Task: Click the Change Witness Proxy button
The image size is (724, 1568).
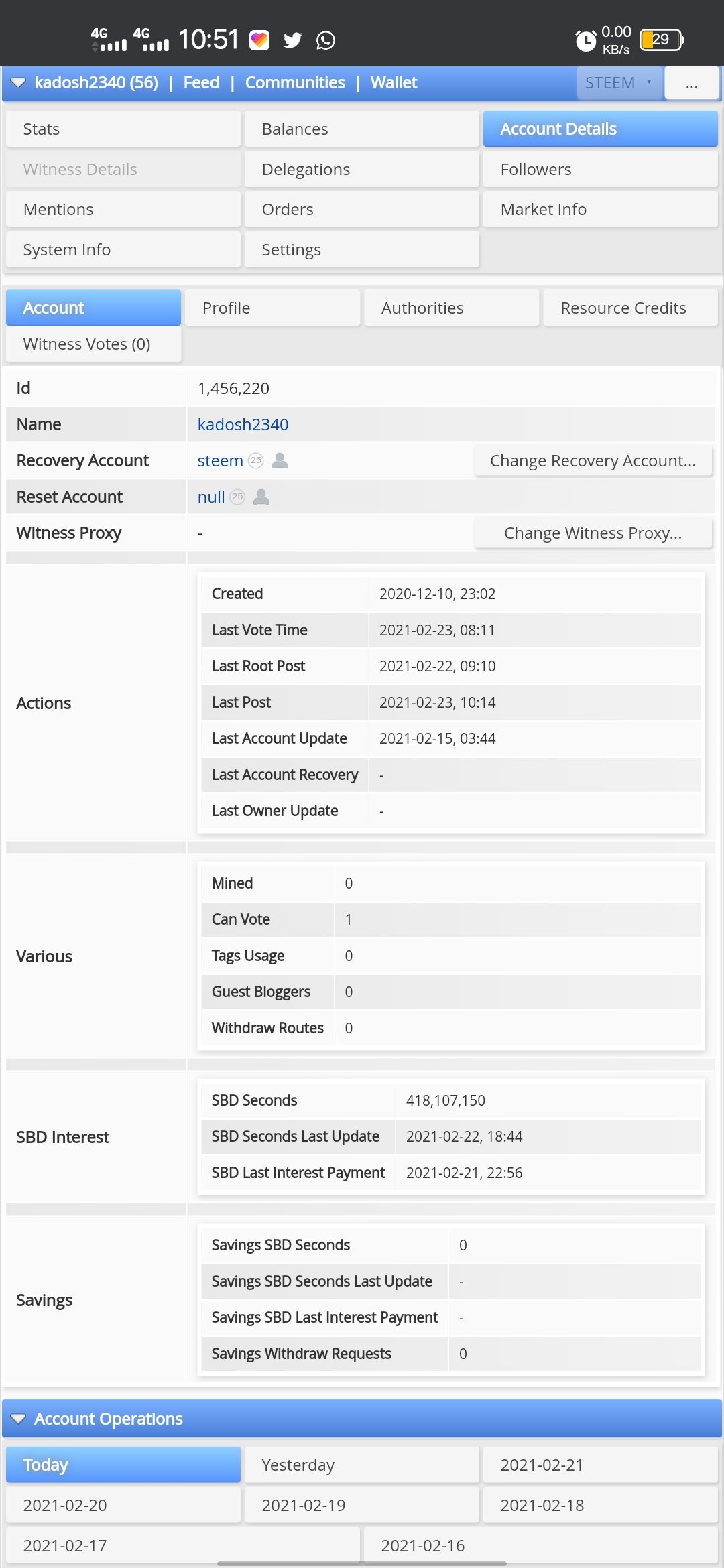Action: click(593, 533)
